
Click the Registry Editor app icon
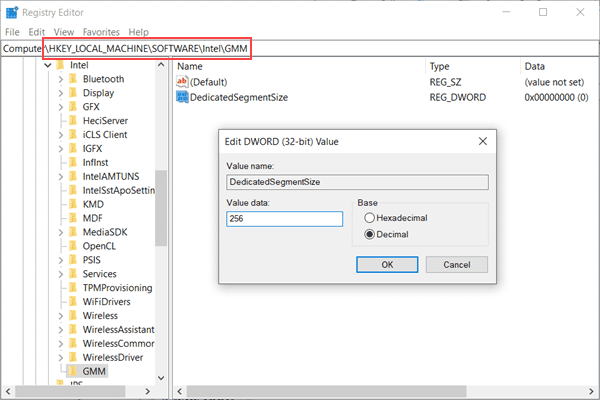(x=12, y=12)
